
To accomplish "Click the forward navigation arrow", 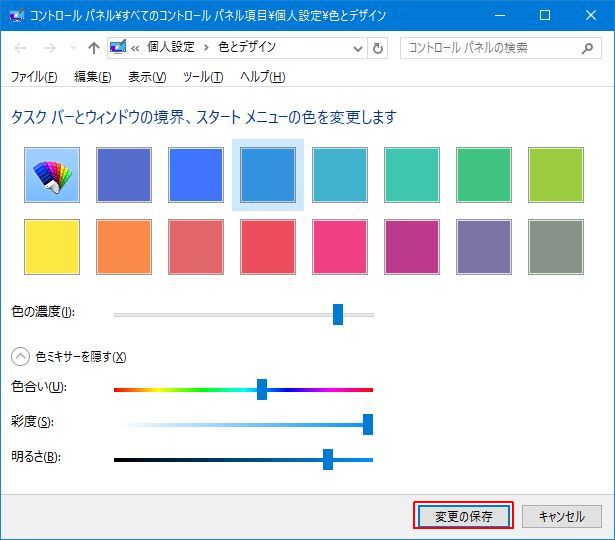I will click(48, 48).
